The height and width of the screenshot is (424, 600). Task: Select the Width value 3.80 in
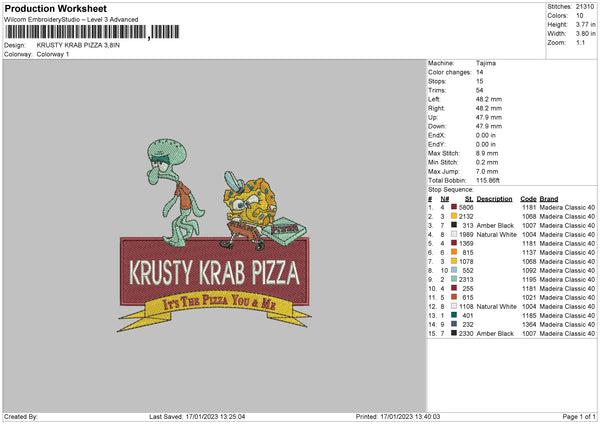click(585, 34)
